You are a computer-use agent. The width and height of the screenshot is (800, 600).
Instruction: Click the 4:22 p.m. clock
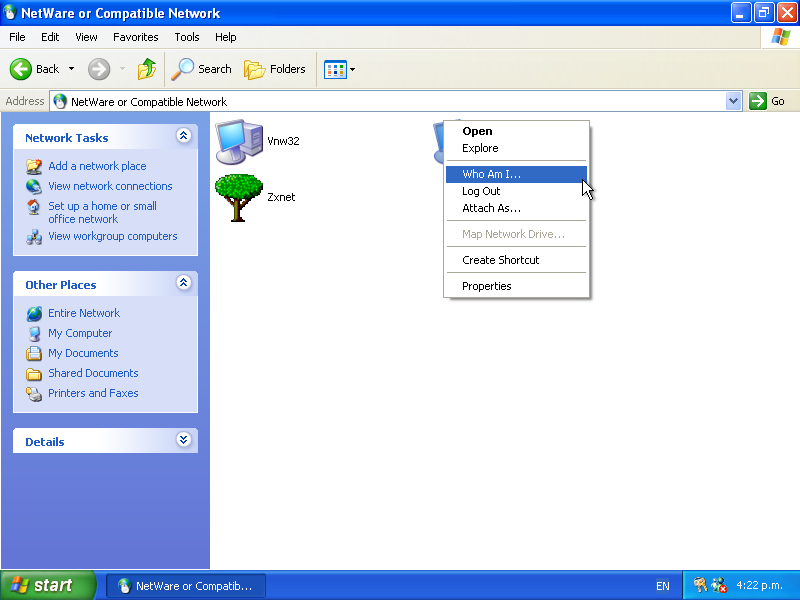(x=759, y=585)
